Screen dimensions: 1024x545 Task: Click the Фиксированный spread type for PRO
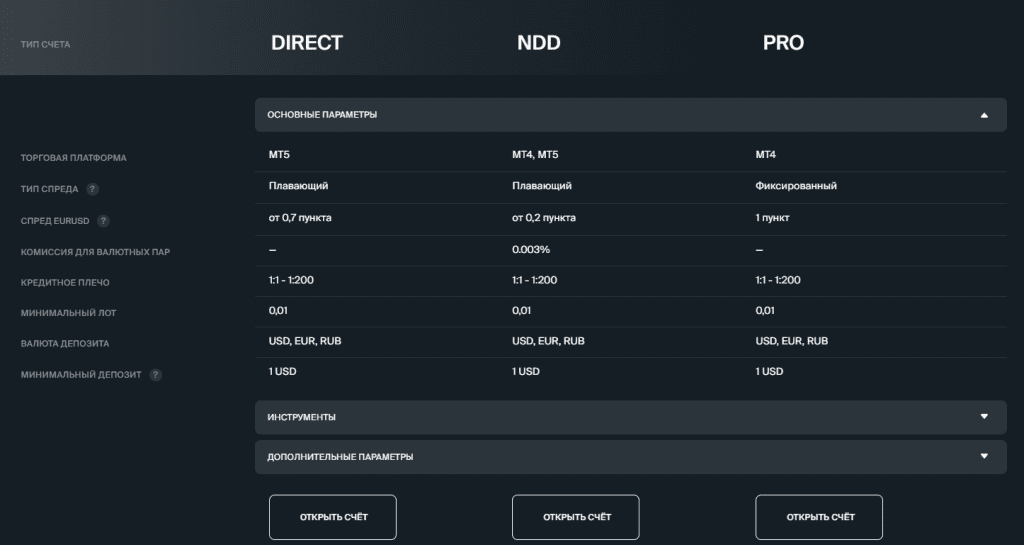(796, 186)
